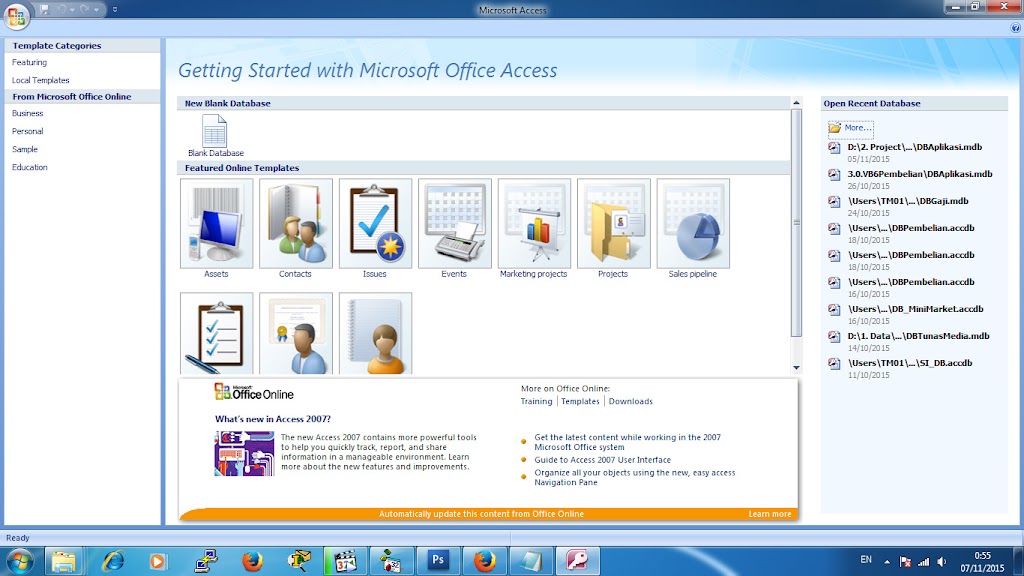Open the Business templates category
Screen dimensions: 1024x576
click(27, 113)
